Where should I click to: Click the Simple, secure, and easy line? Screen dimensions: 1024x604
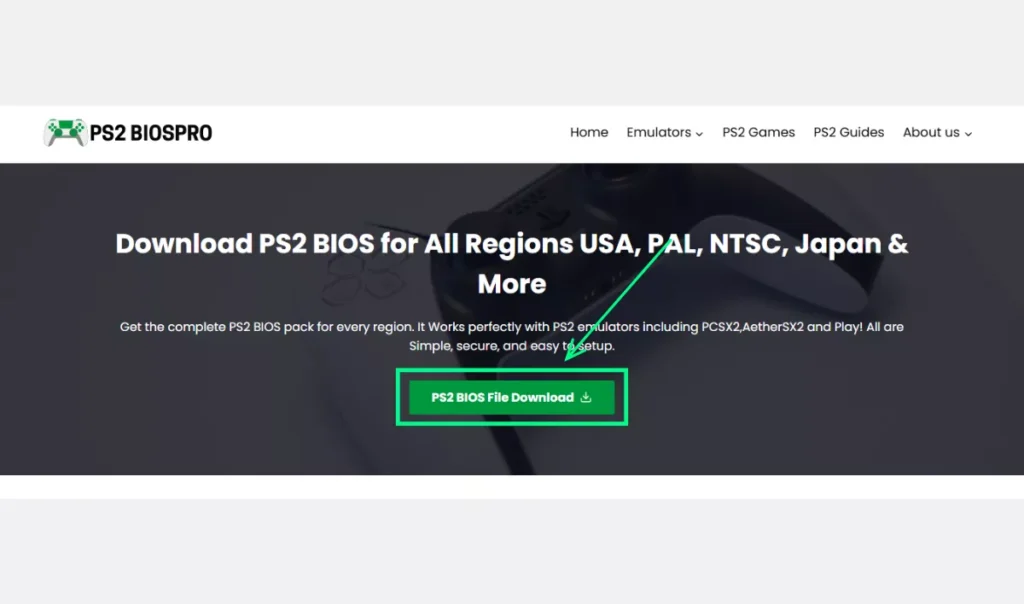[x=511, y=345]
